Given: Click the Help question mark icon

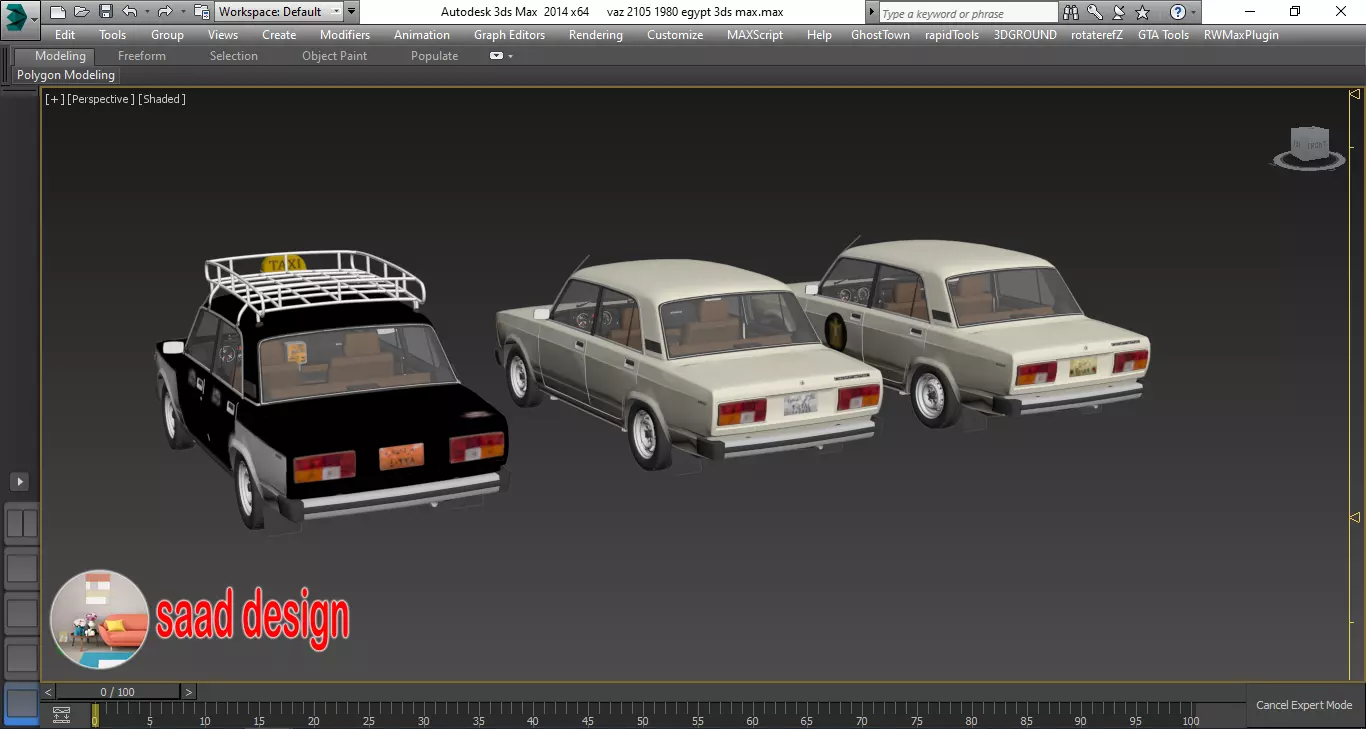Looking at the screenshot, I should pos(1178,12).
